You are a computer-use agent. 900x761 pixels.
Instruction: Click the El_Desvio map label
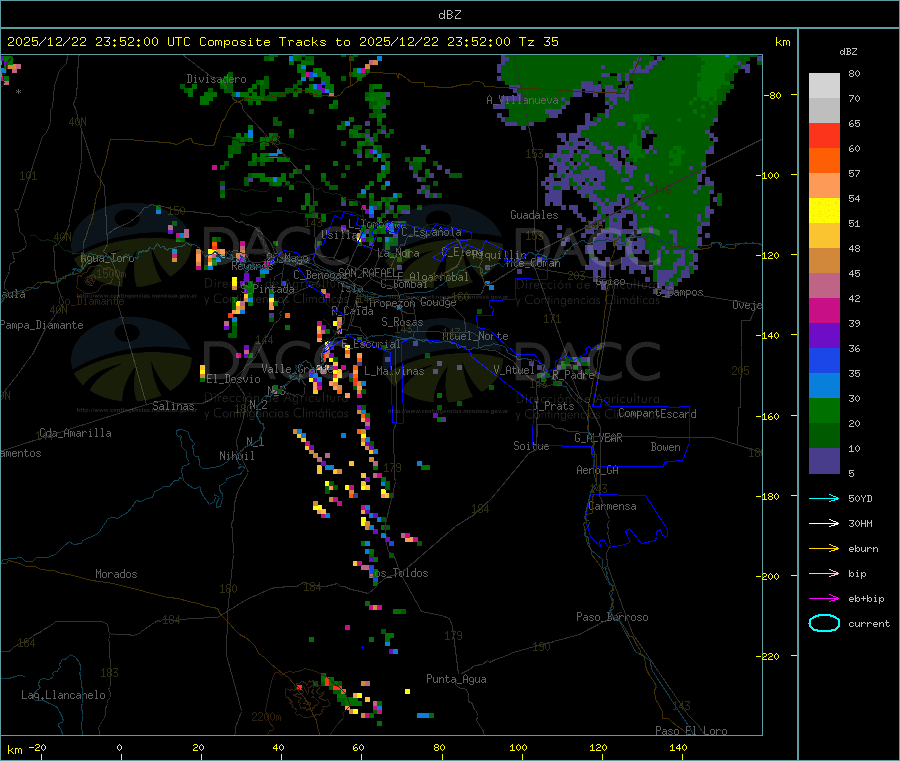[233, 379]
